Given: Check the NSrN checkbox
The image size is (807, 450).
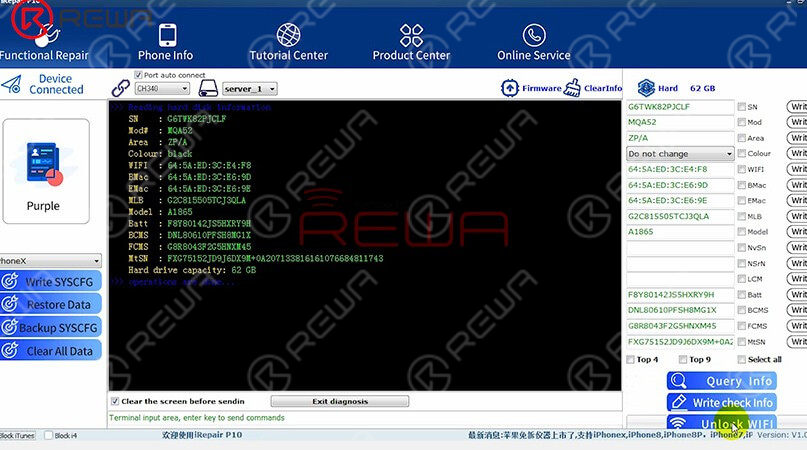Looking at the screenshot, I should point(742,263).
